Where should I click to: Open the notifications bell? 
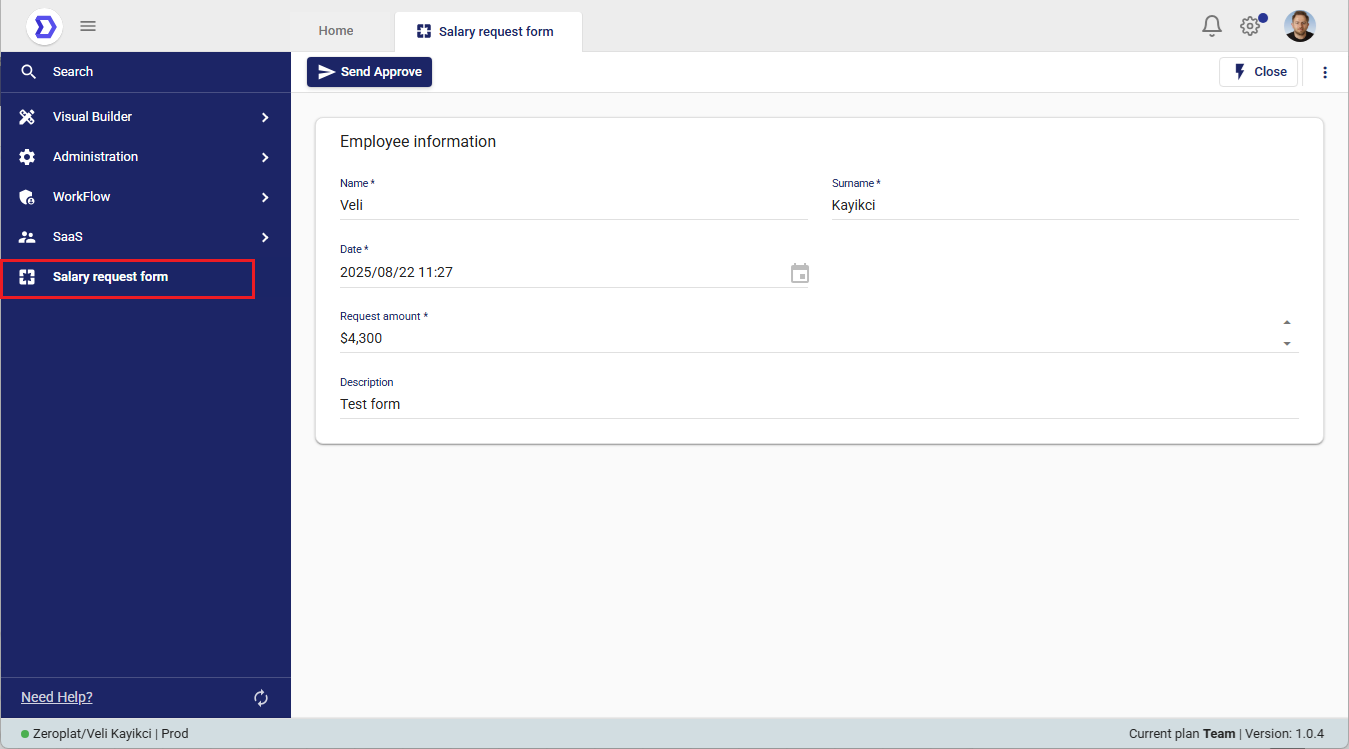click(1211, 26)
